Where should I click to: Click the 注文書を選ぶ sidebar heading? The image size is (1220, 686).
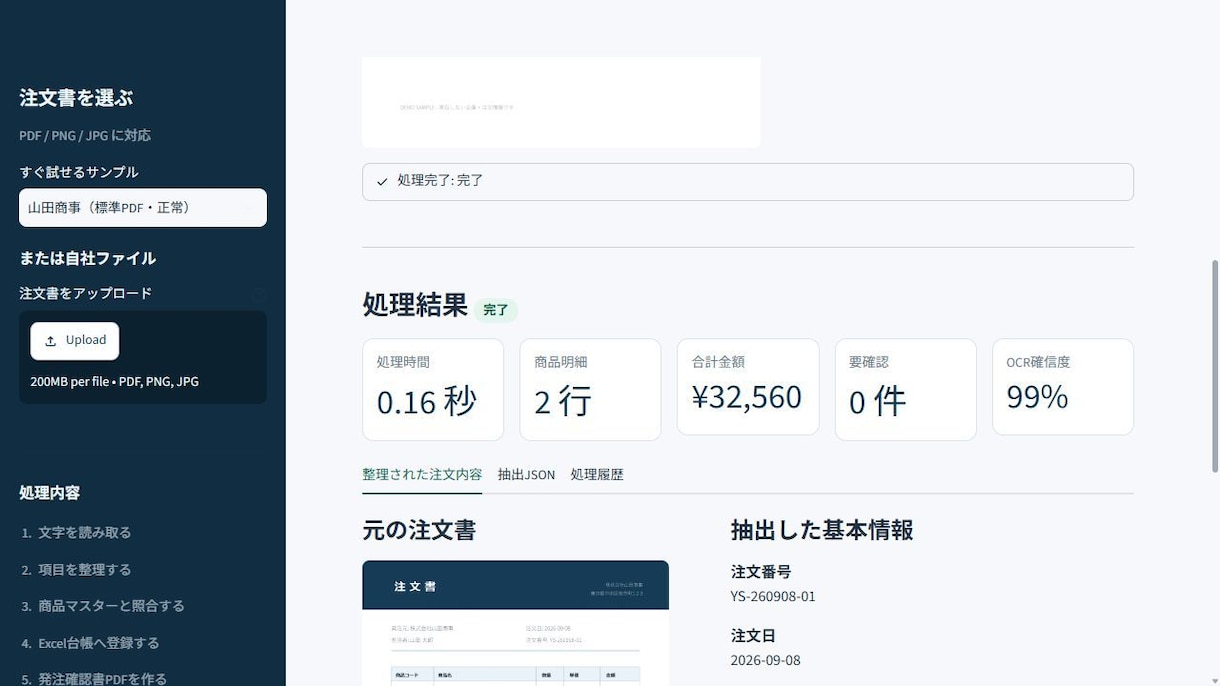coord(76,98)
